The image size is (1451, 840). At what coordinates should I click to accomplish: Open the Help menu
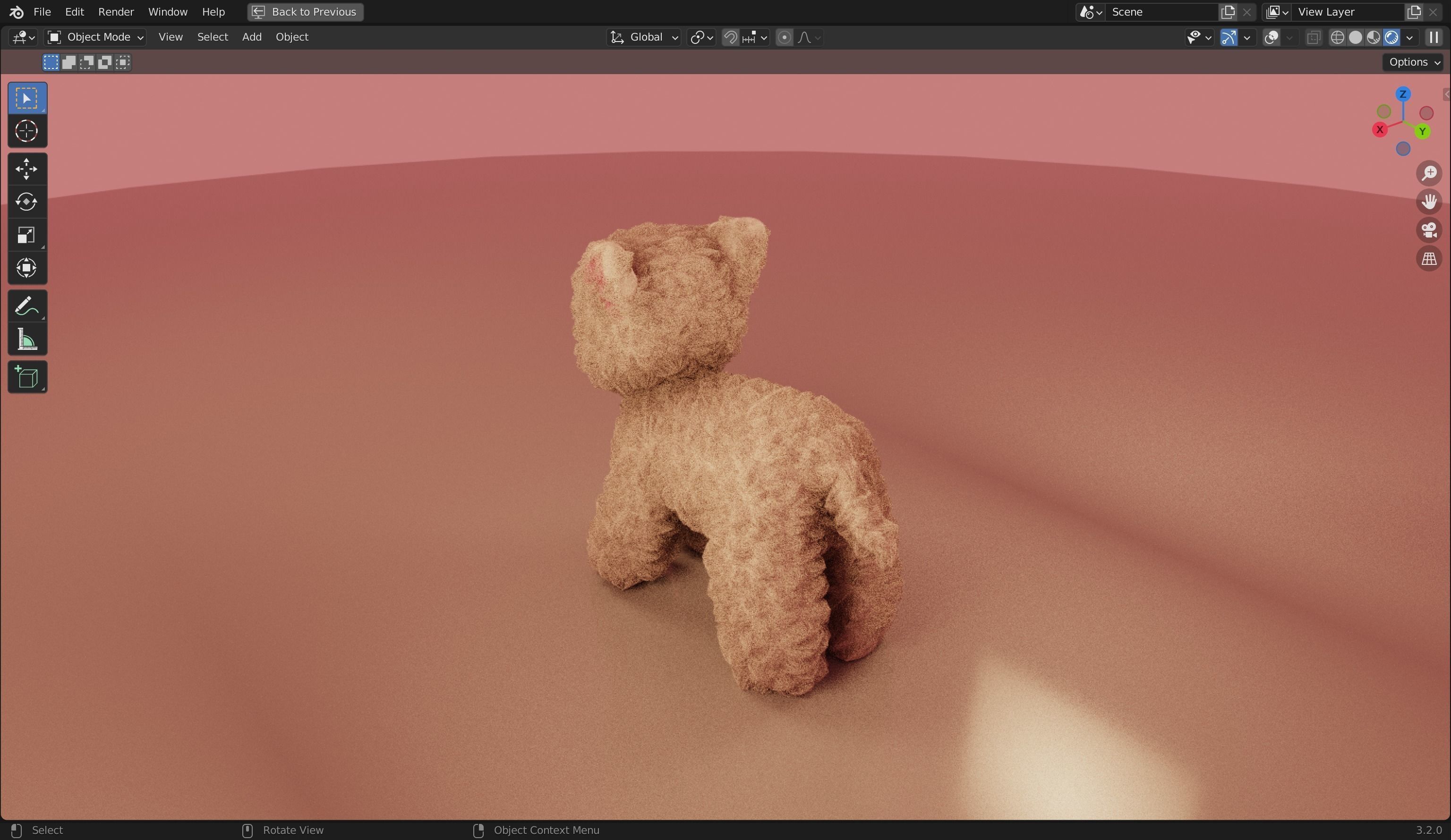coord(213,11)
